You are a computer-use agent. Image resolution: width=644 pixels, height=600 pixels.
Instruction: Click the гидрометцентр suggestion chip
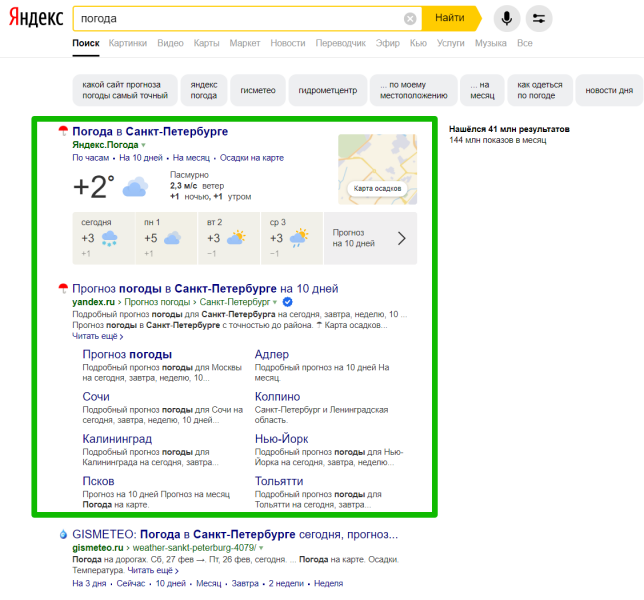328,90
